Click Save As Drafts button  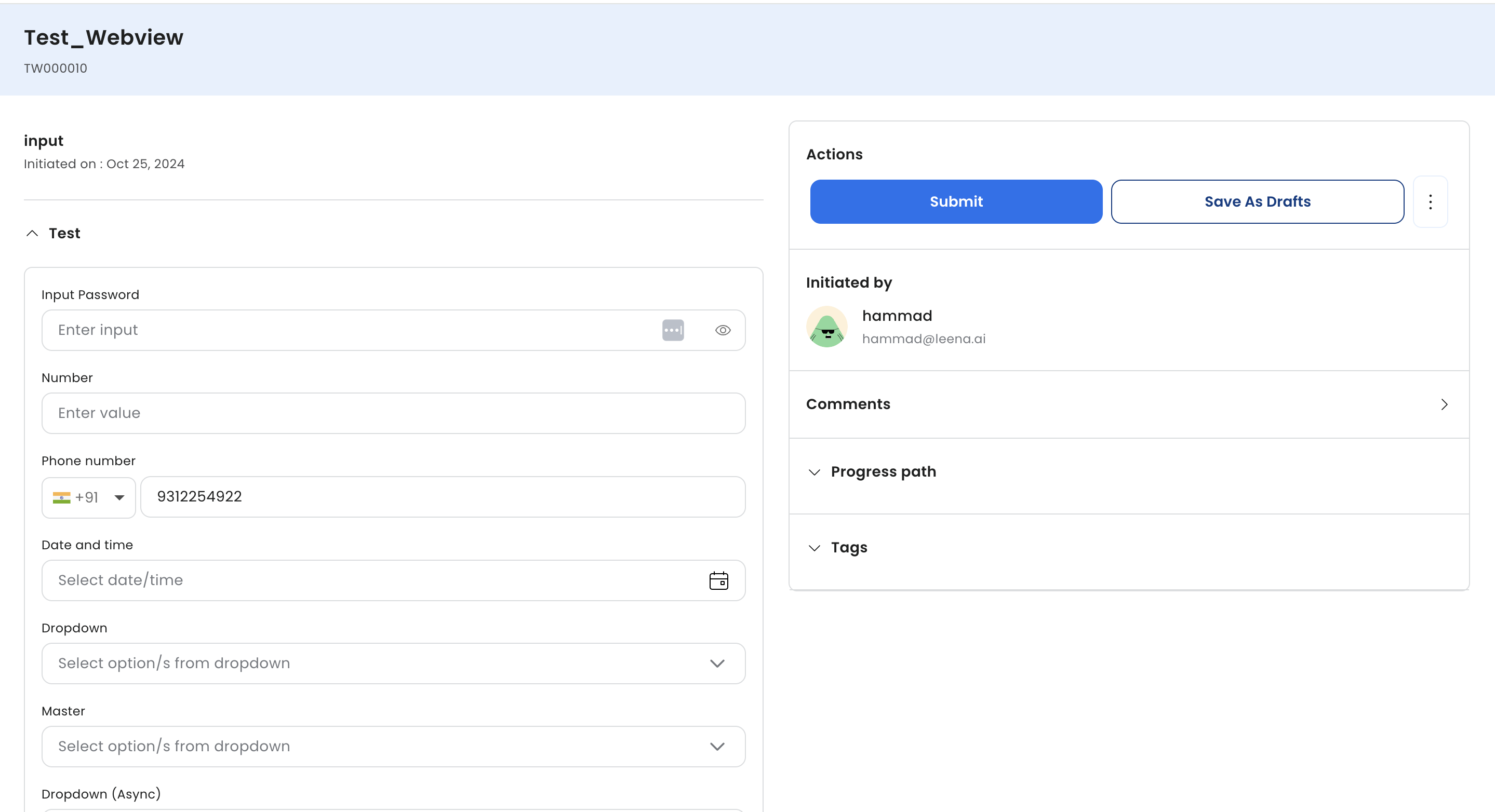[x=1257, y=202]
